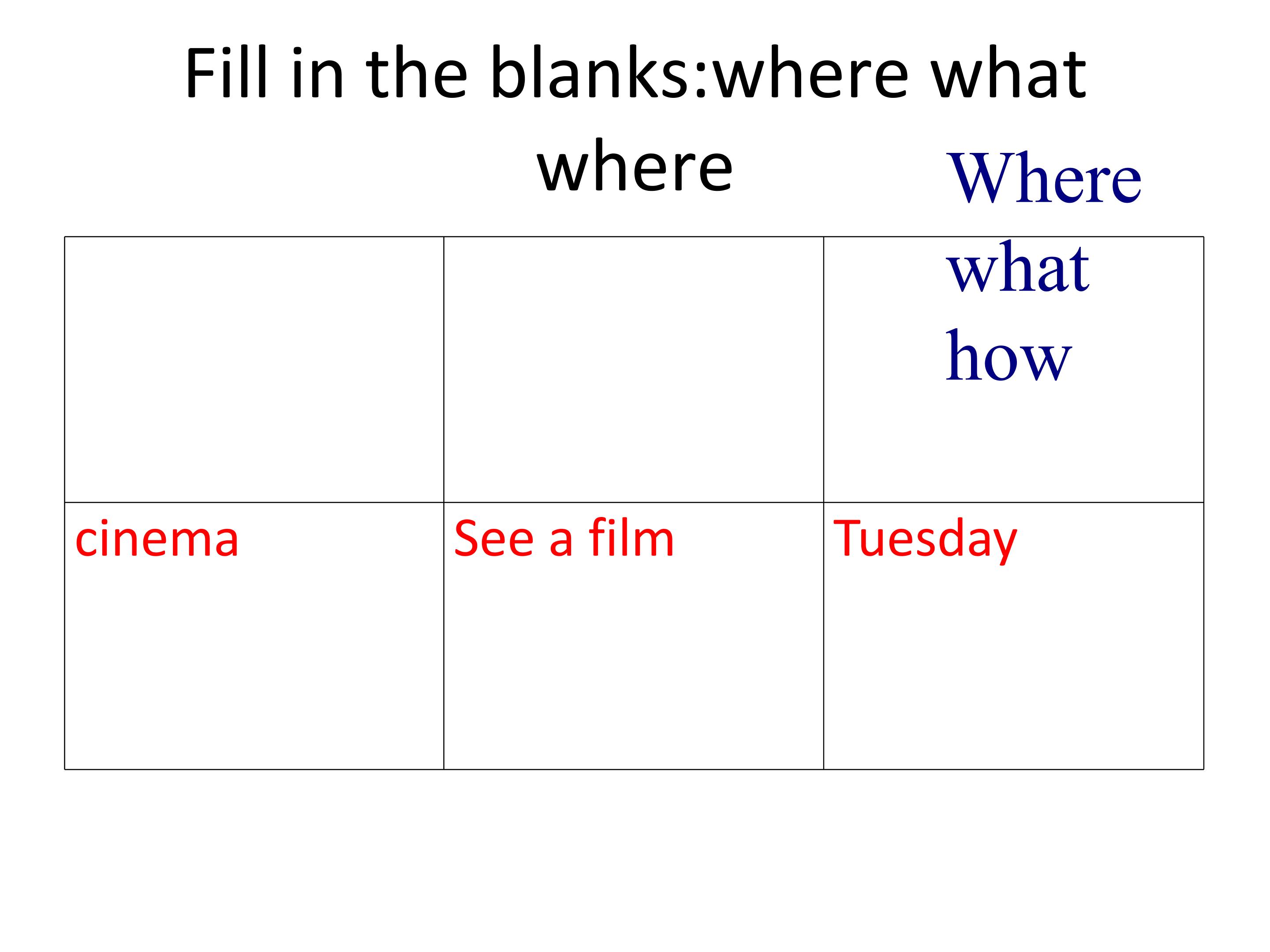Select the blue "Where" word
Viewport: 1270px width, 952px height.
(x=1043, y=177)
